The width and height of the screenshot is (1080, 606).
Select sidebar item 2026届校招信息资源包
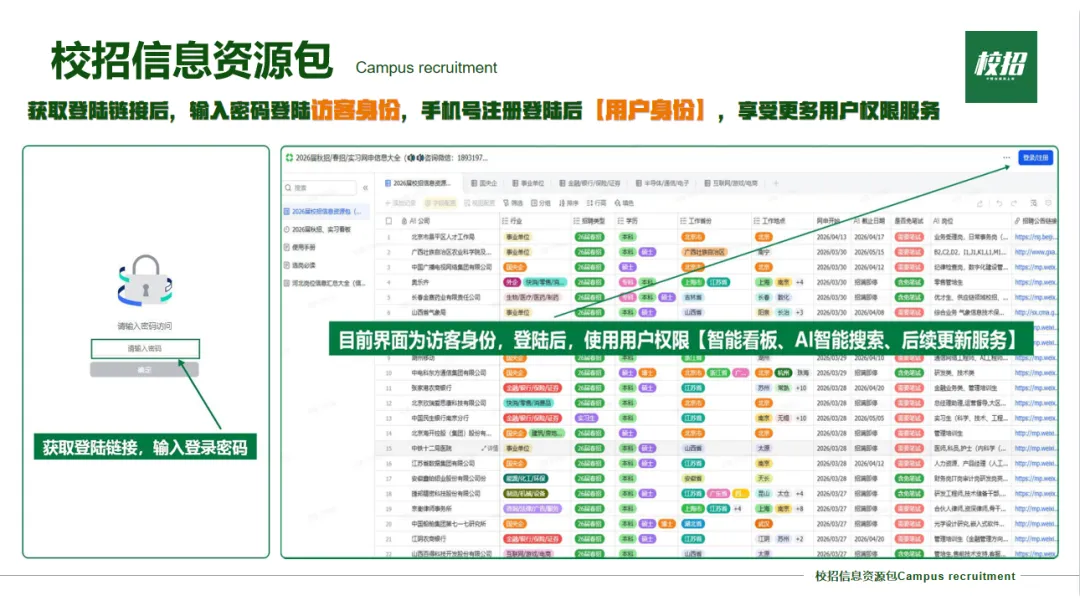pos(324,211)
